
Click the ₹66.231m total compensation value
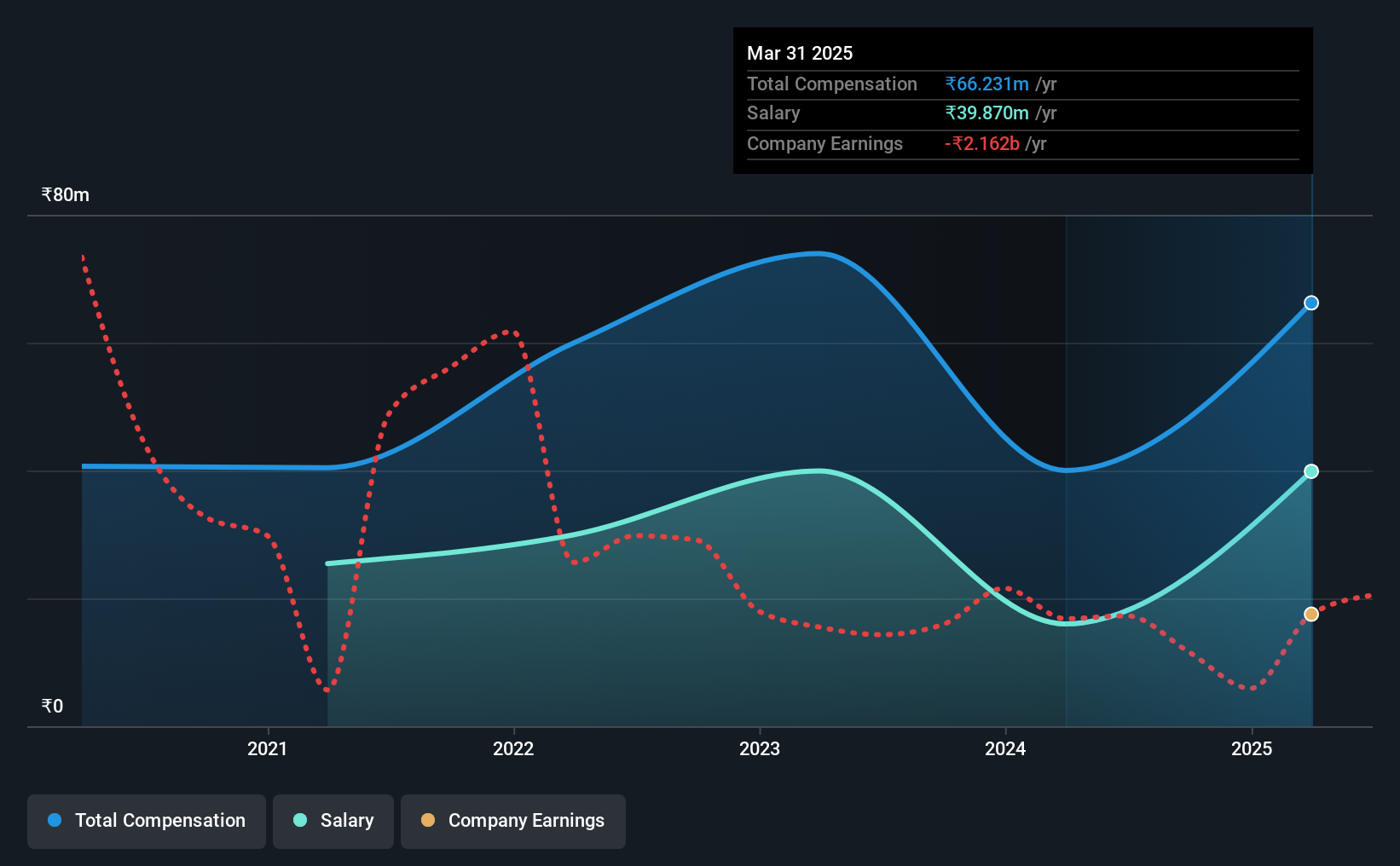coord(986,84)
